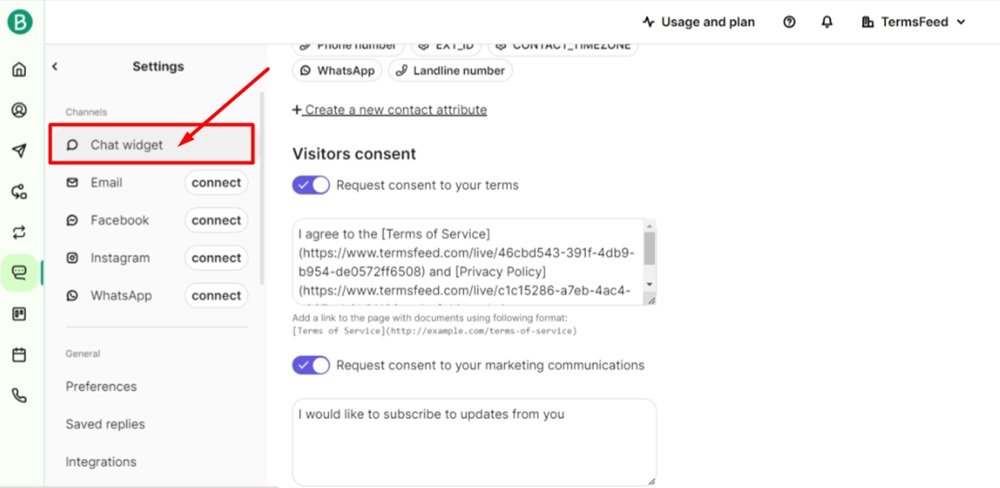Screen dimensions: 1000x488
Task: Click scroll up arrow in terms textarea
Action: (x=649, y=226)
